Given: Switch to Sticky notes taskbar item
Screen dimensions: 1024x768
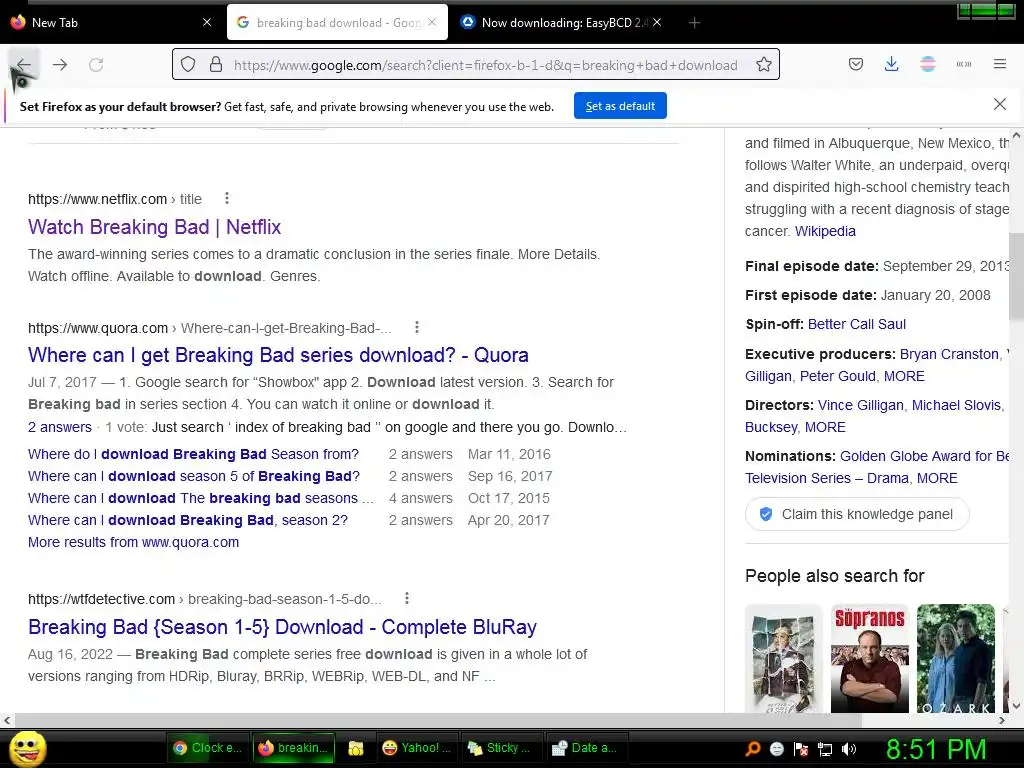Looking at the screenshot, I should pos(502,748).
